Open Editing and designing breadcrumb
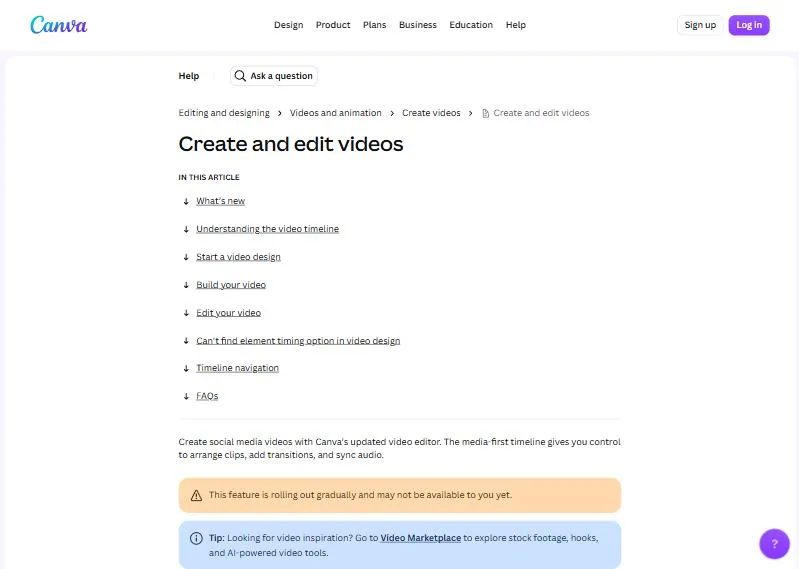799x569 pixels. pyautogui.click(x=224, y=113)
